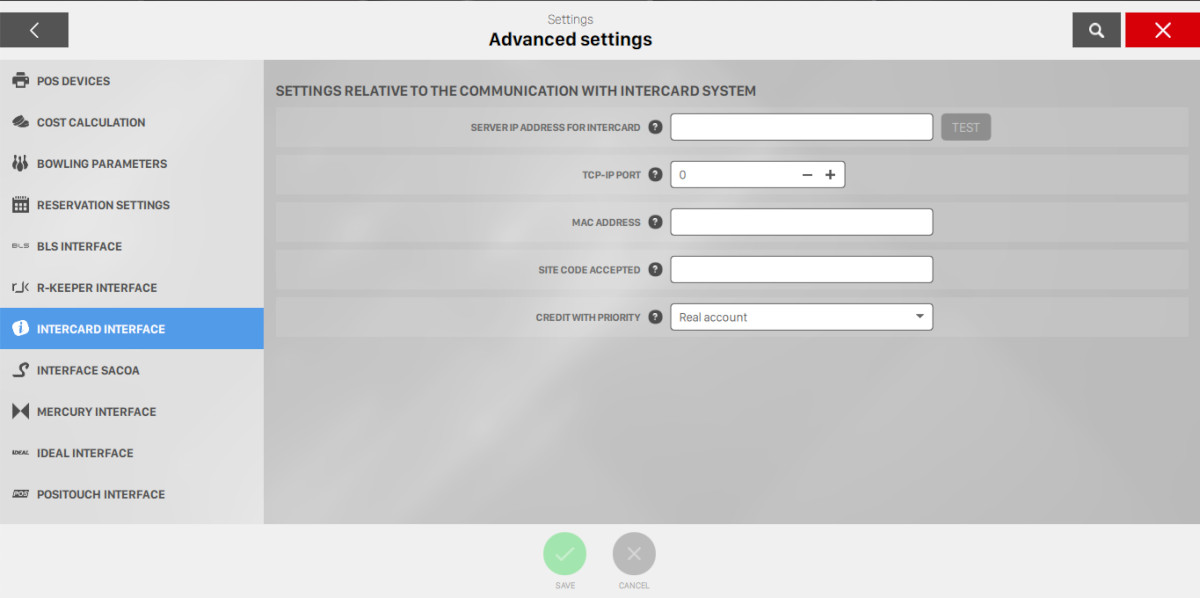The height and width of the screenshot is (598, 1200).
Task: Show help for MAC Address field
Action: (655, 222)
